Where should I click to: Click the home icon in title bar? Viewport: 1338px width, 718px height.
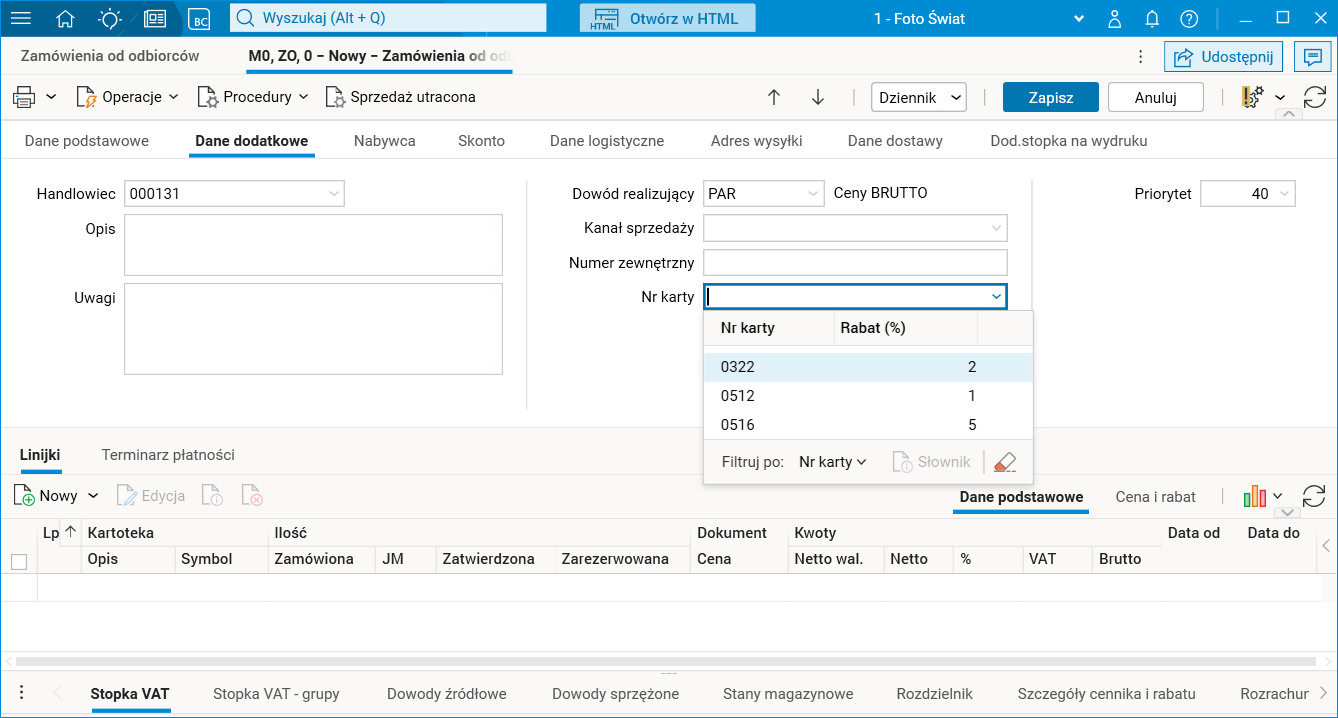(66, 18)
